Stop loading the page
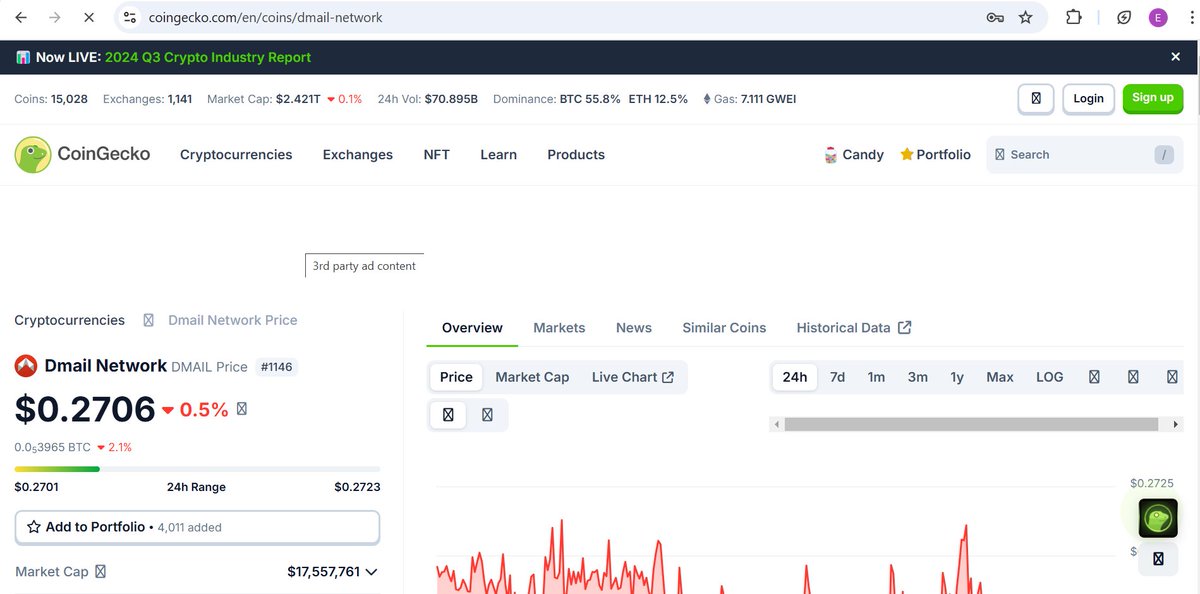The height and width of the screenshot is (594, 1200). pyautogui.click(x=88, y=17)
